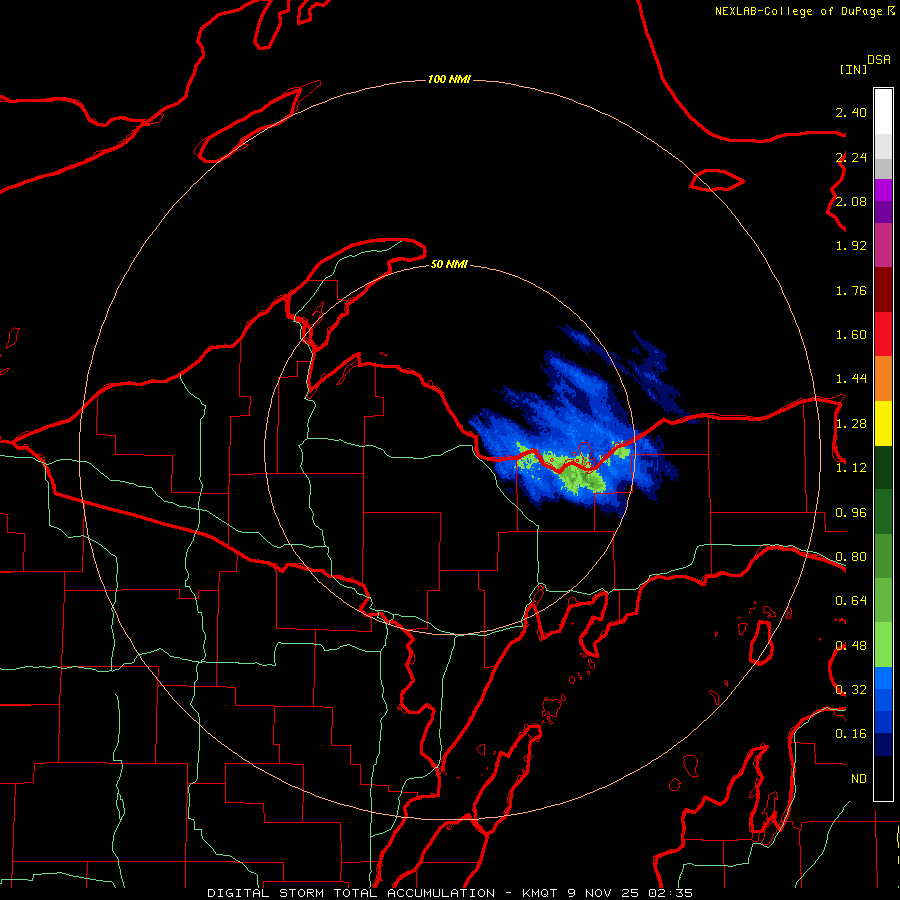Click the 0.64 legend value
This screenshot has height=900, width=900.
pos(851,601)
